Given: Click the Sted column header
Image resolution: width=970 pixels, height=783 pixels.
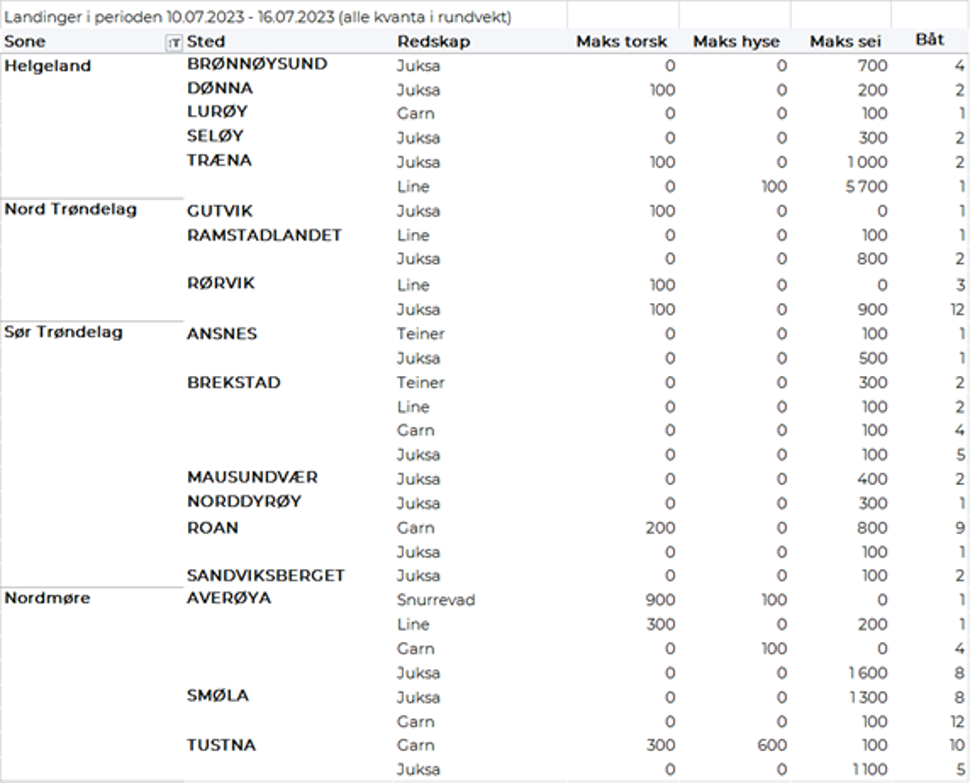Looking at the screenshot, I should [207, 42].
